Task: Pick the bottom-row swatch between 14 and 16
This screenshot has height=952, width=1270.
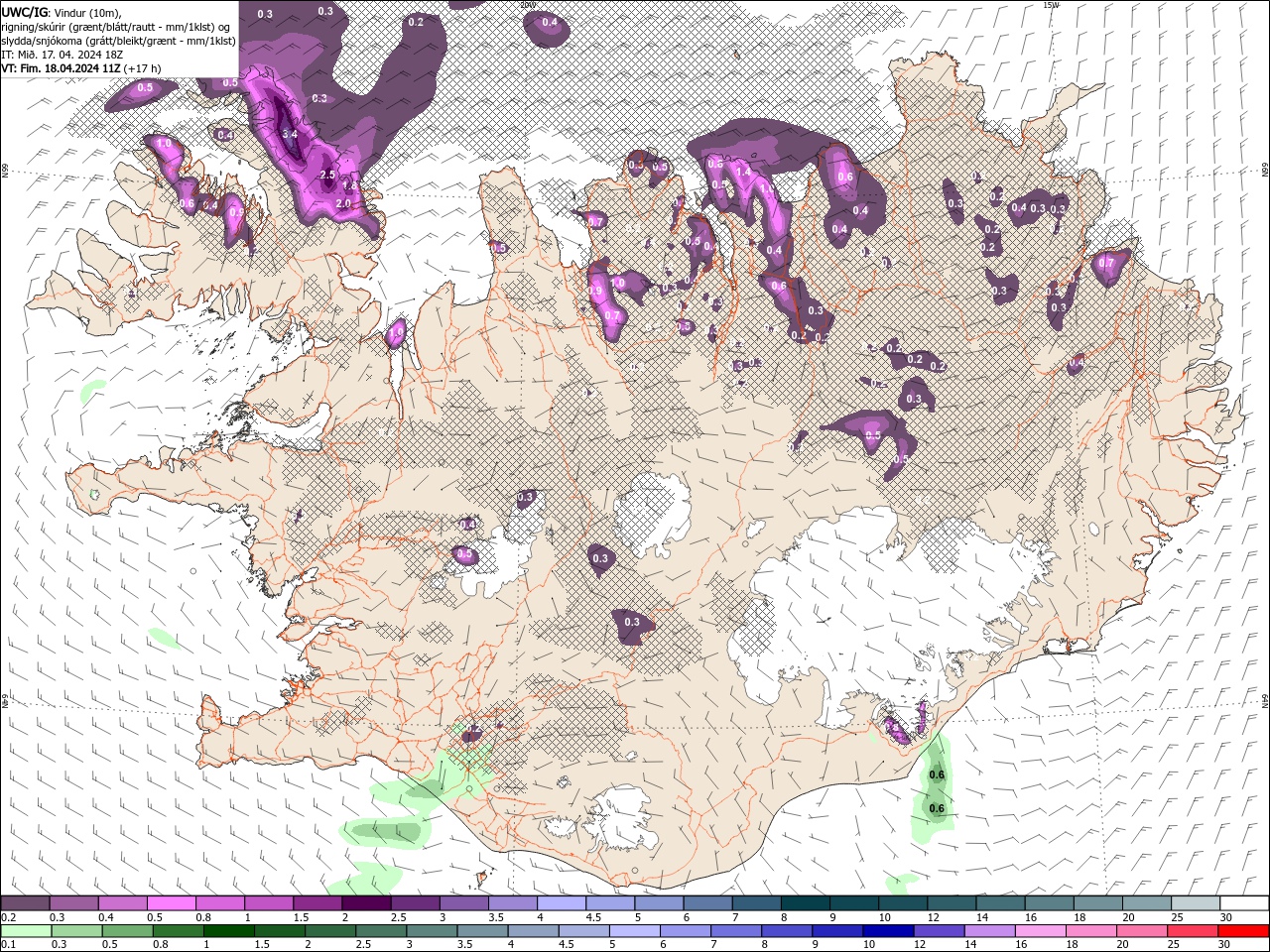Action: point(990,931)
